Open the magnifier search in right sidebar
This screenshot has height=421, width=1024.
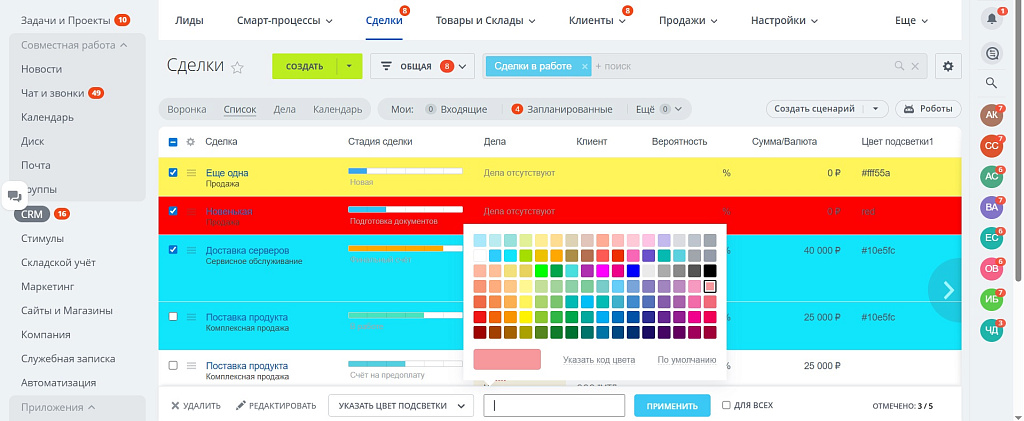(991, 83)
